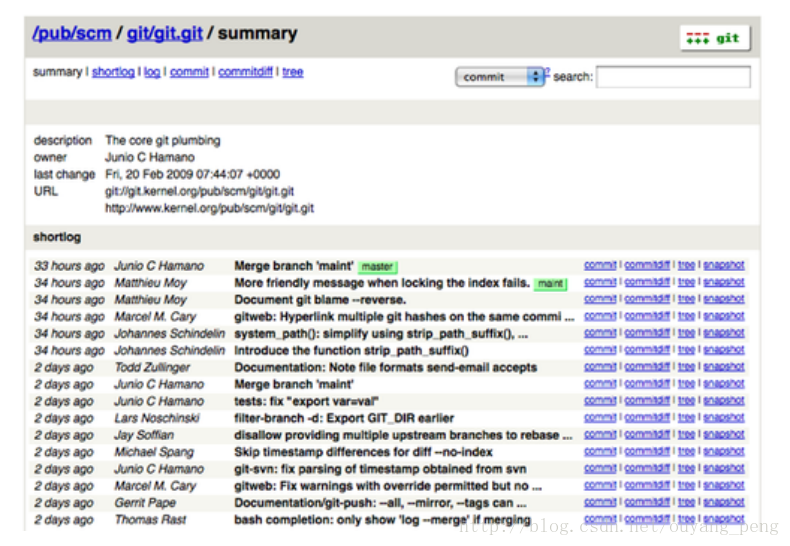Viewport: 790px width, 546px height.
Task: Click snapshot link in 'bash completion' row
Action: coord(724,519)
